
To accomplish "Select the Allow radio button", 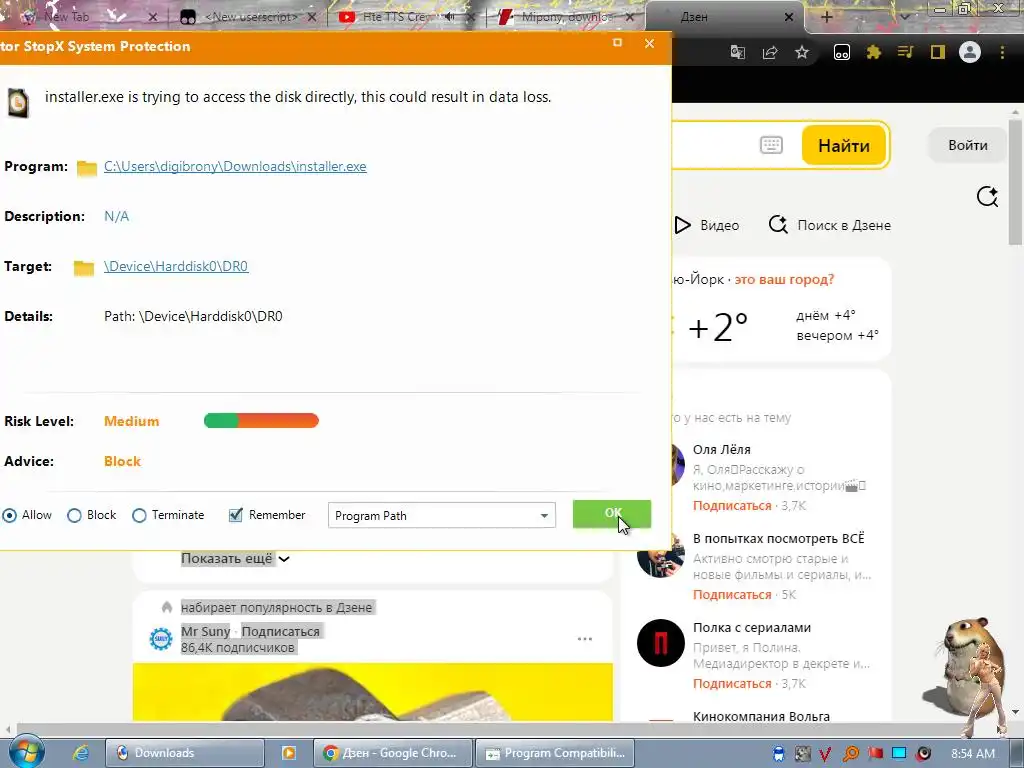I will coord(10,515).
